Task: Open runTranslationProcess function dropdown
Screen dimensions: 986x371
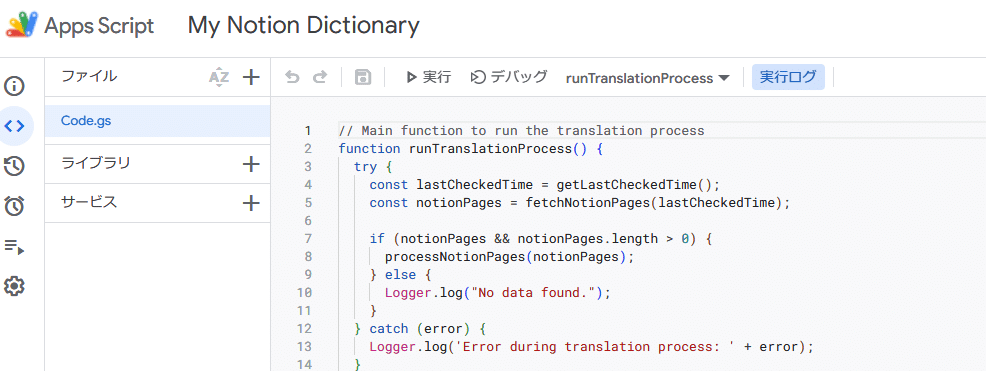Action: [x=648, y=78]
